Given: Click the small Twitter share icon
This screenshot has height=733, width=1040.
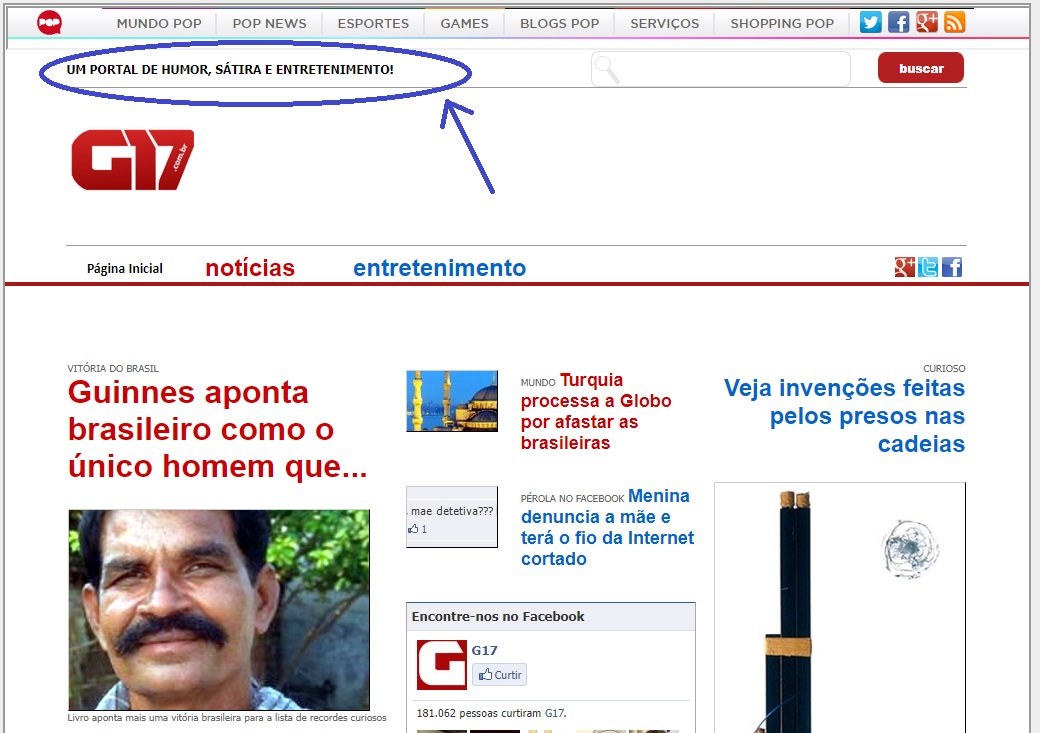Looking at the screenshot, I should (x=929, y=267).
